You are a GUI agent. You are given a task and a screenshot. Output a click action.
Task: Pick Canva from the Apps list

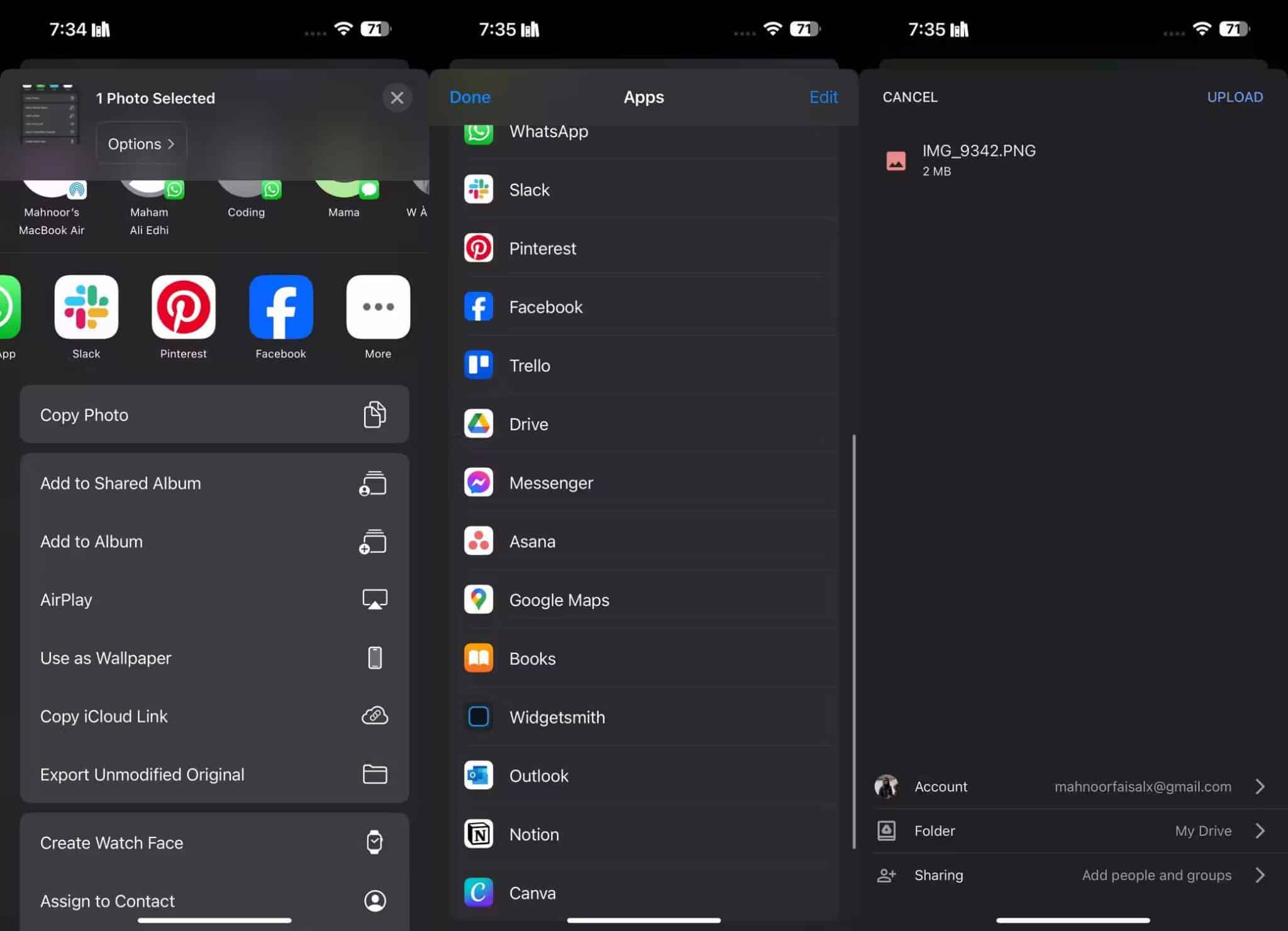(x=532, y=893)
